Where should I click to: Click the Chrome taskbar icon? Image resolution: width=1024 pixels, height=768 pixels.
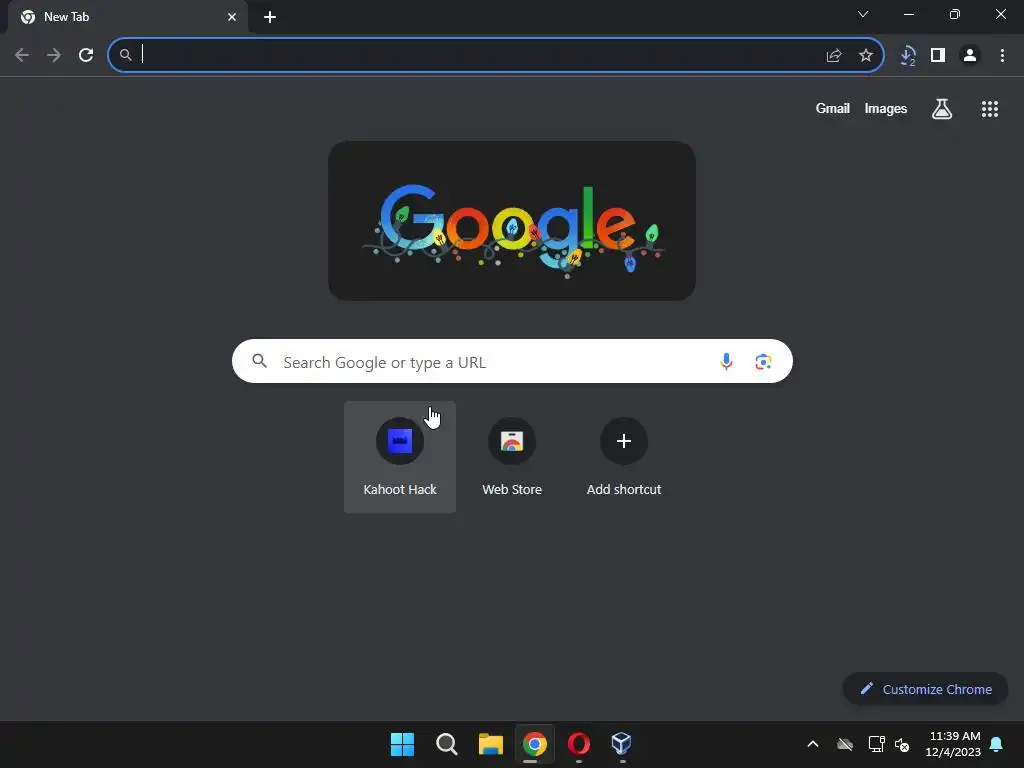coord(535,744)
